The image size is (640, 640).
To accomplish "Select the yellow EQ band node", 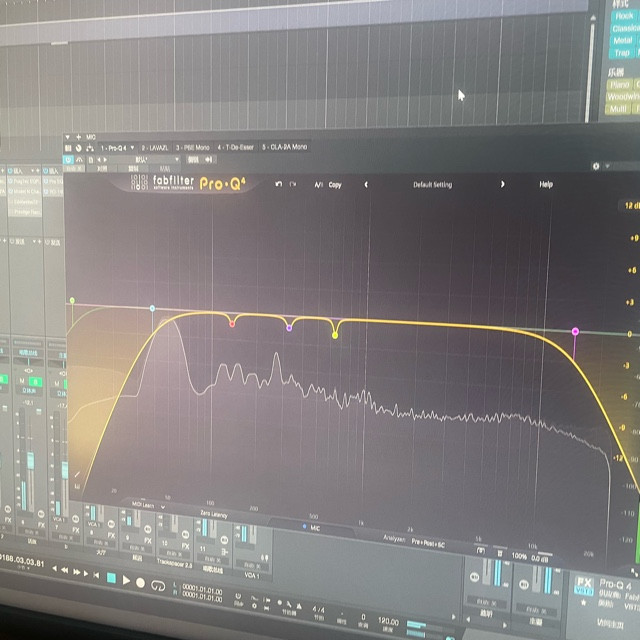I will (335, 336).
